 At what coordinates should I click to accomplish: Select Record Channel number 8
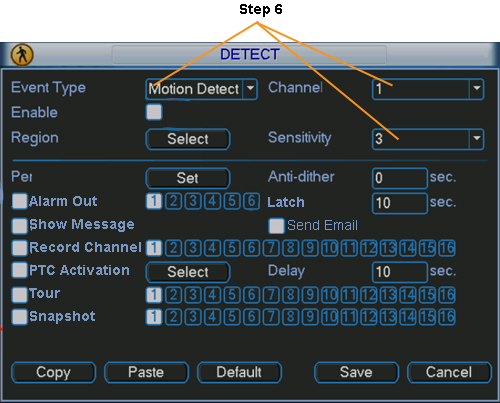click(290, 248)
